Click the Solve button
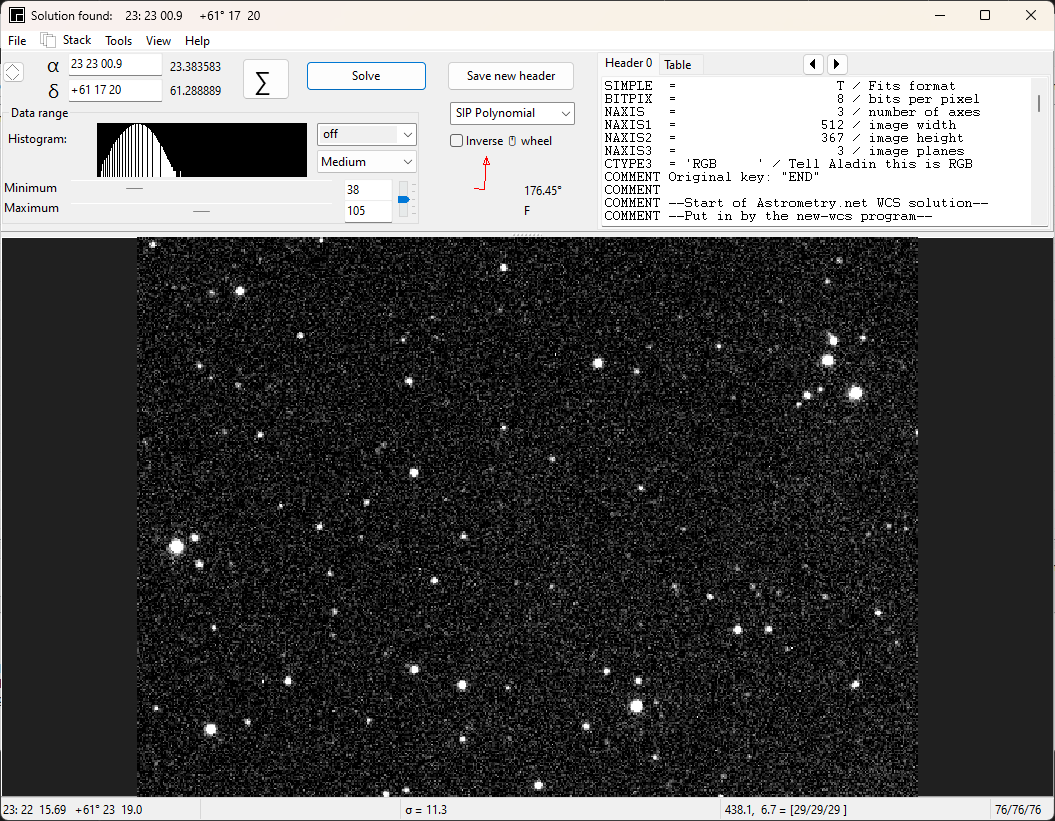The width and height of the screenshot is (1055, 821). point(366,75)
